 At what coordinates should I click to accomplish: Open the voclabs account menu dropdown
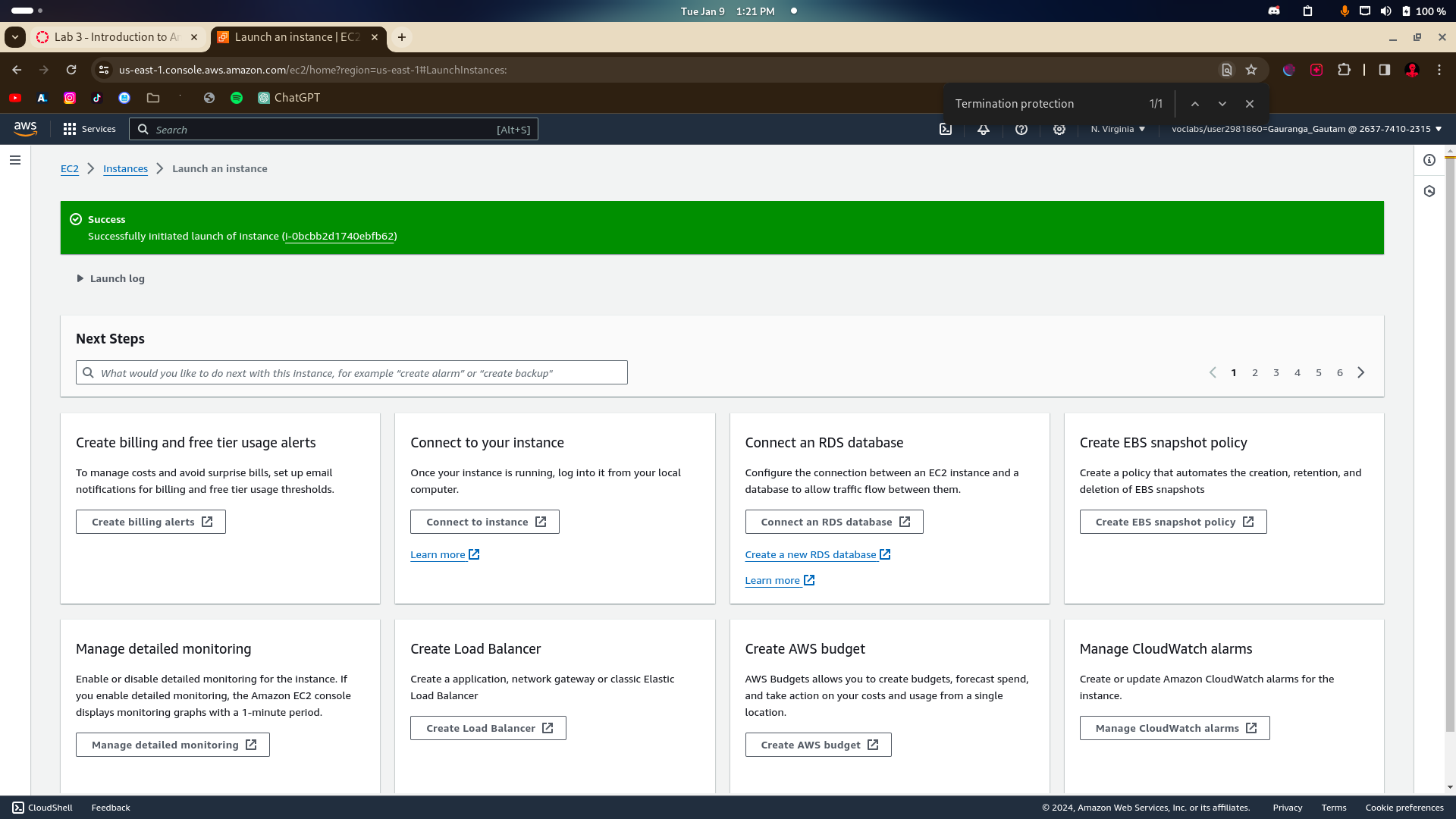(1306, 129)
